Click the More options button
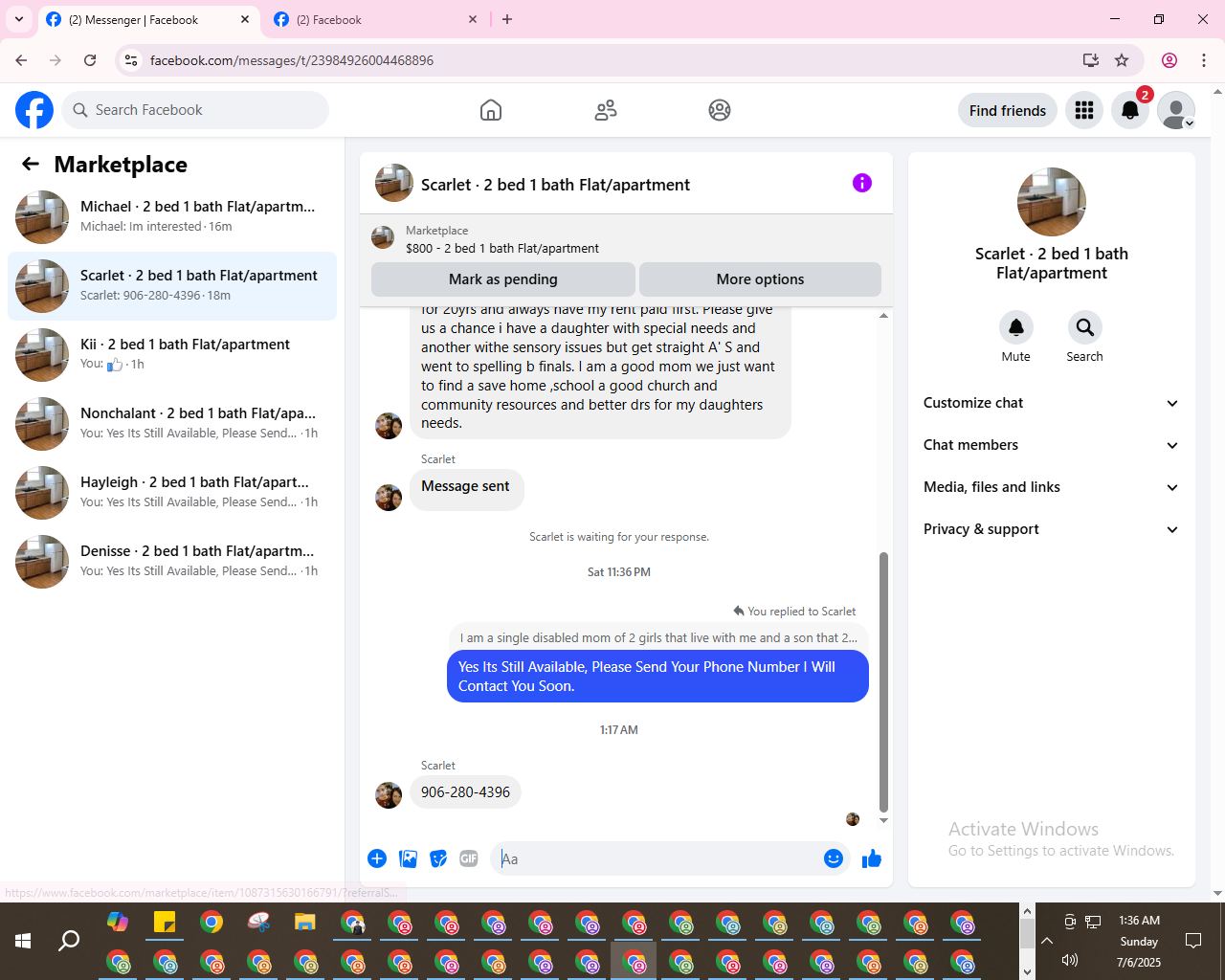The image size is (1225, 980). point(760,279)
